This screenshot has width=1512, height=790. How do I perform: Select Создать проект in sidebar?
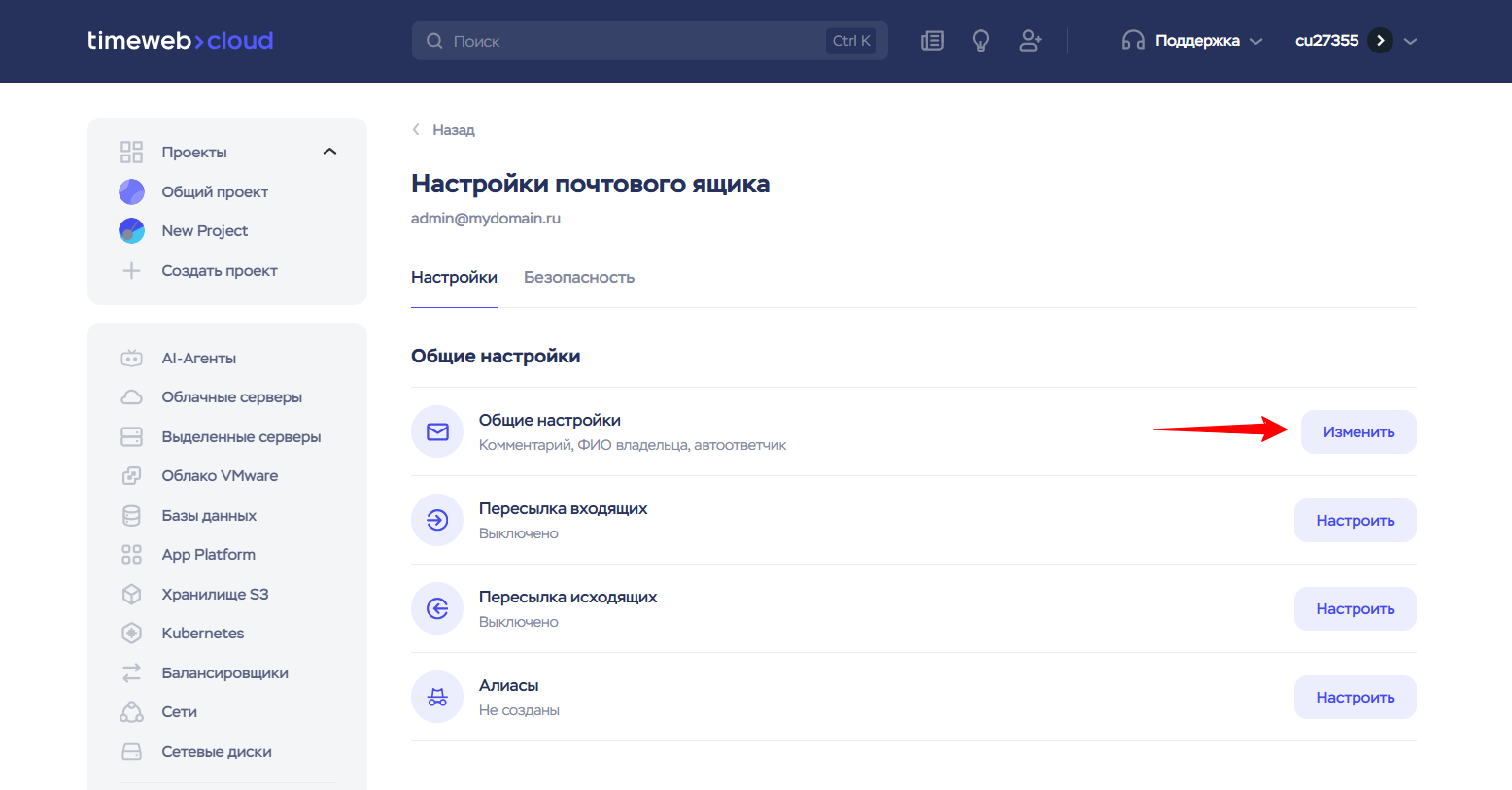click(219, 270)
